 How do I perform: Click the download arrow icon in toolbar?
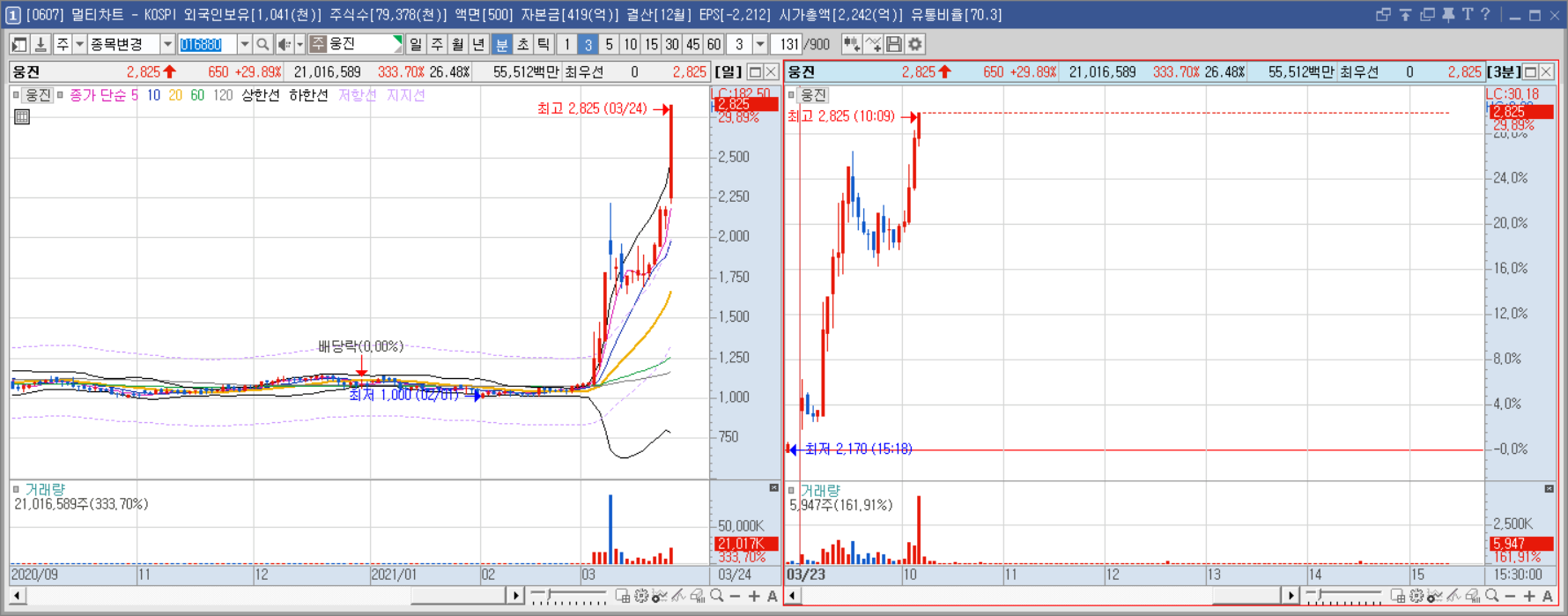(41, 44)
